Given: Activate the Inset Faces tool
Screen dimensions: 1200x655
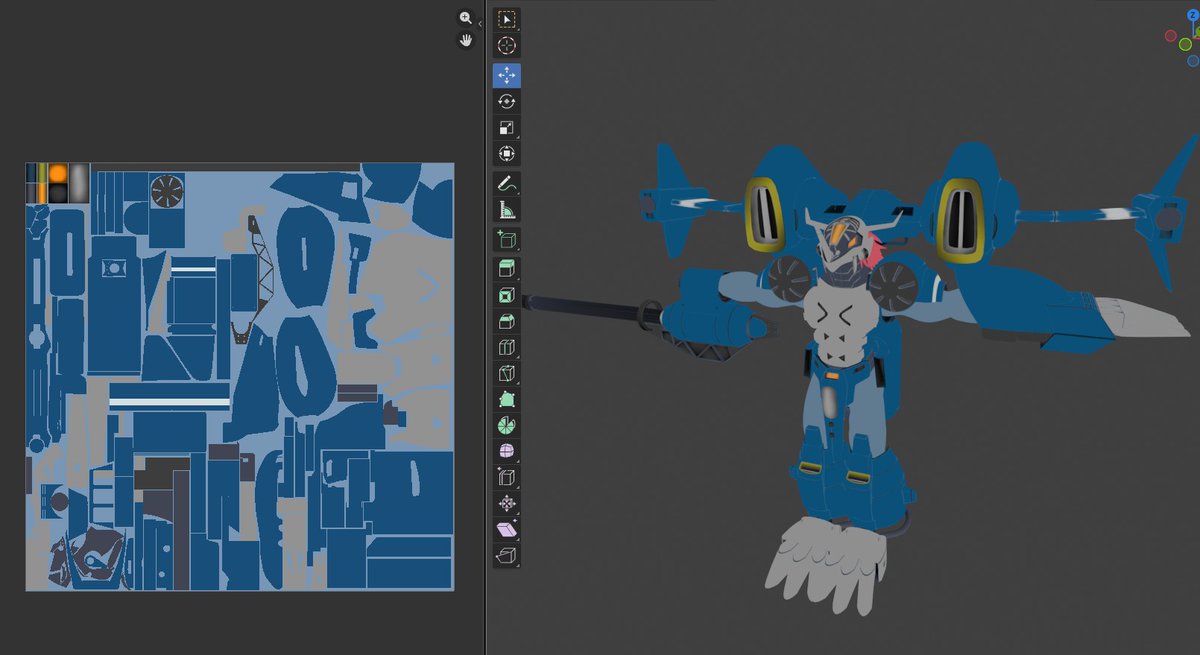Looking at the screenshot, I should [507, 296].
